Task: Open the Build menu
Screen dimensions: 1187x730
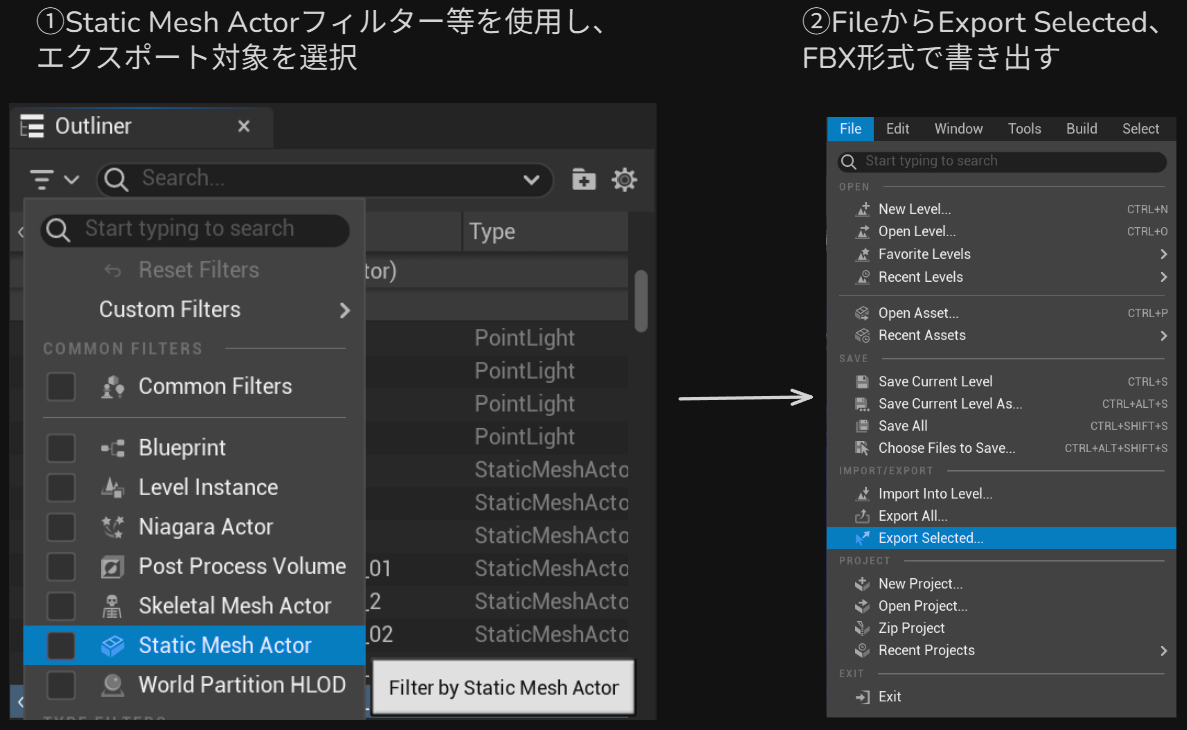Action: click(1081, 129)
